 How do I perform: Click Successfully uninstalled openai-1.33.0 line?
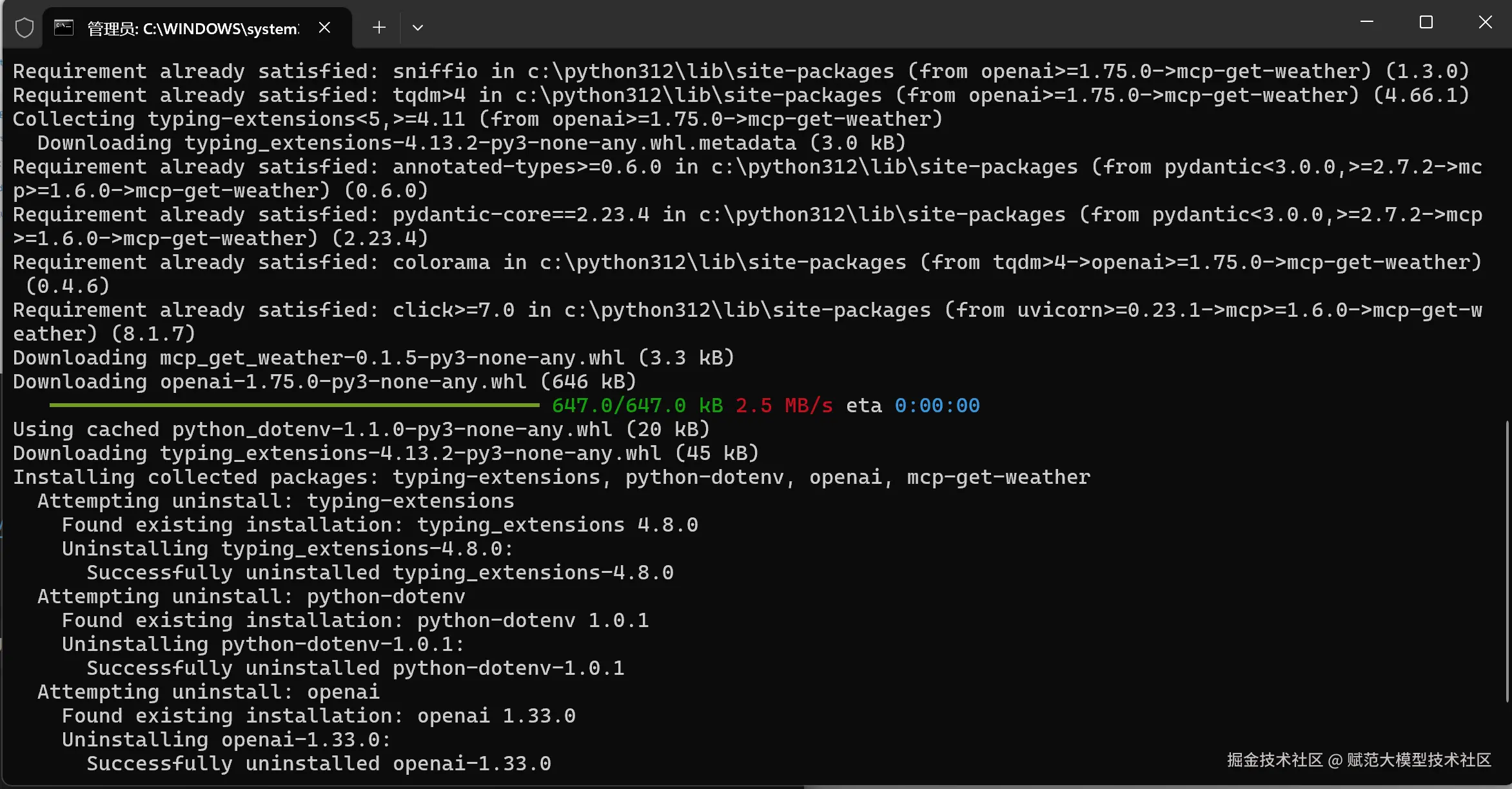click(319, 764)
